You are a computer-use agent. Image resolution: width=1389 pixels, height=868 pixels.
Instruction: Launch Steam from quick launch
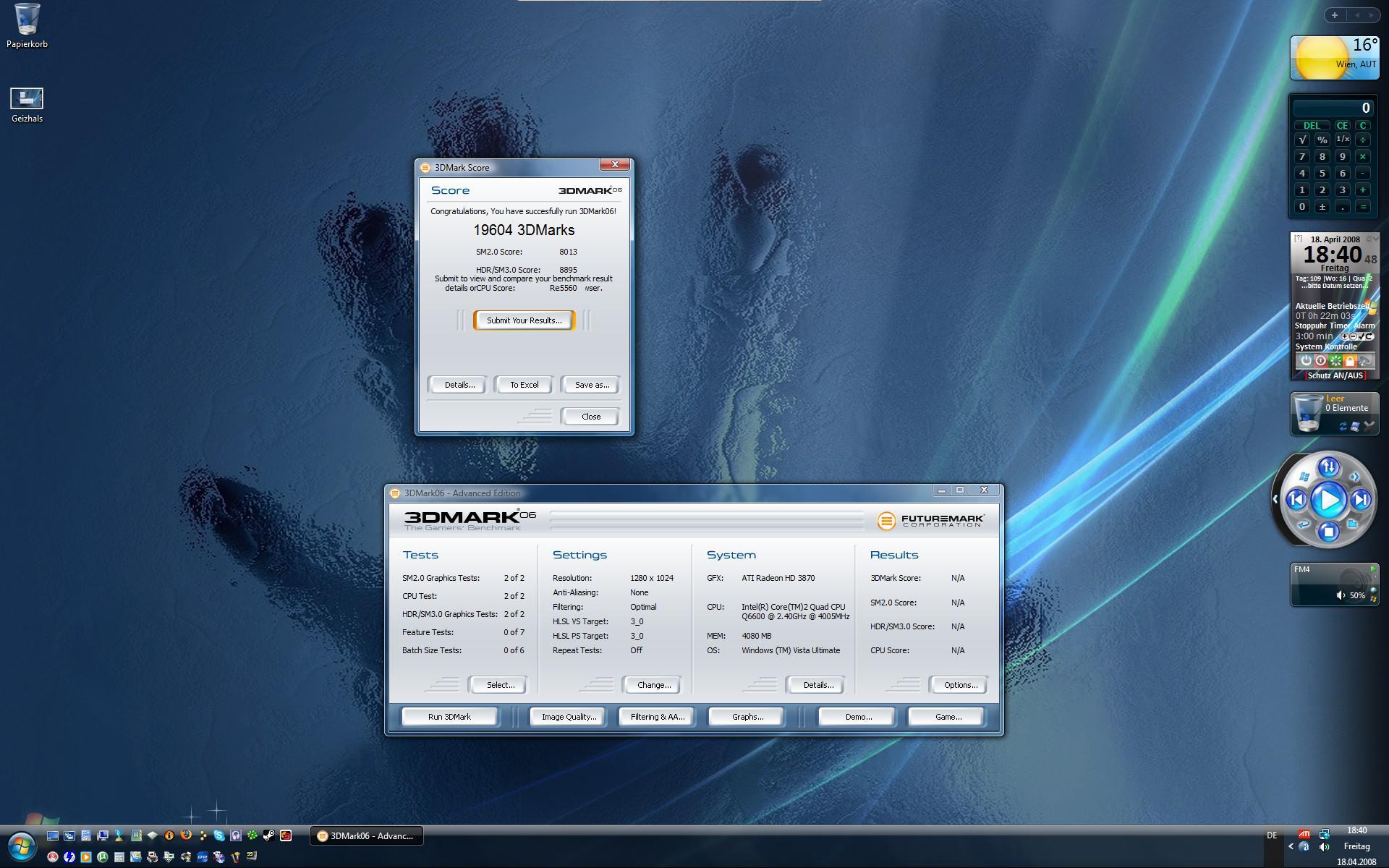tap(268, 835)
